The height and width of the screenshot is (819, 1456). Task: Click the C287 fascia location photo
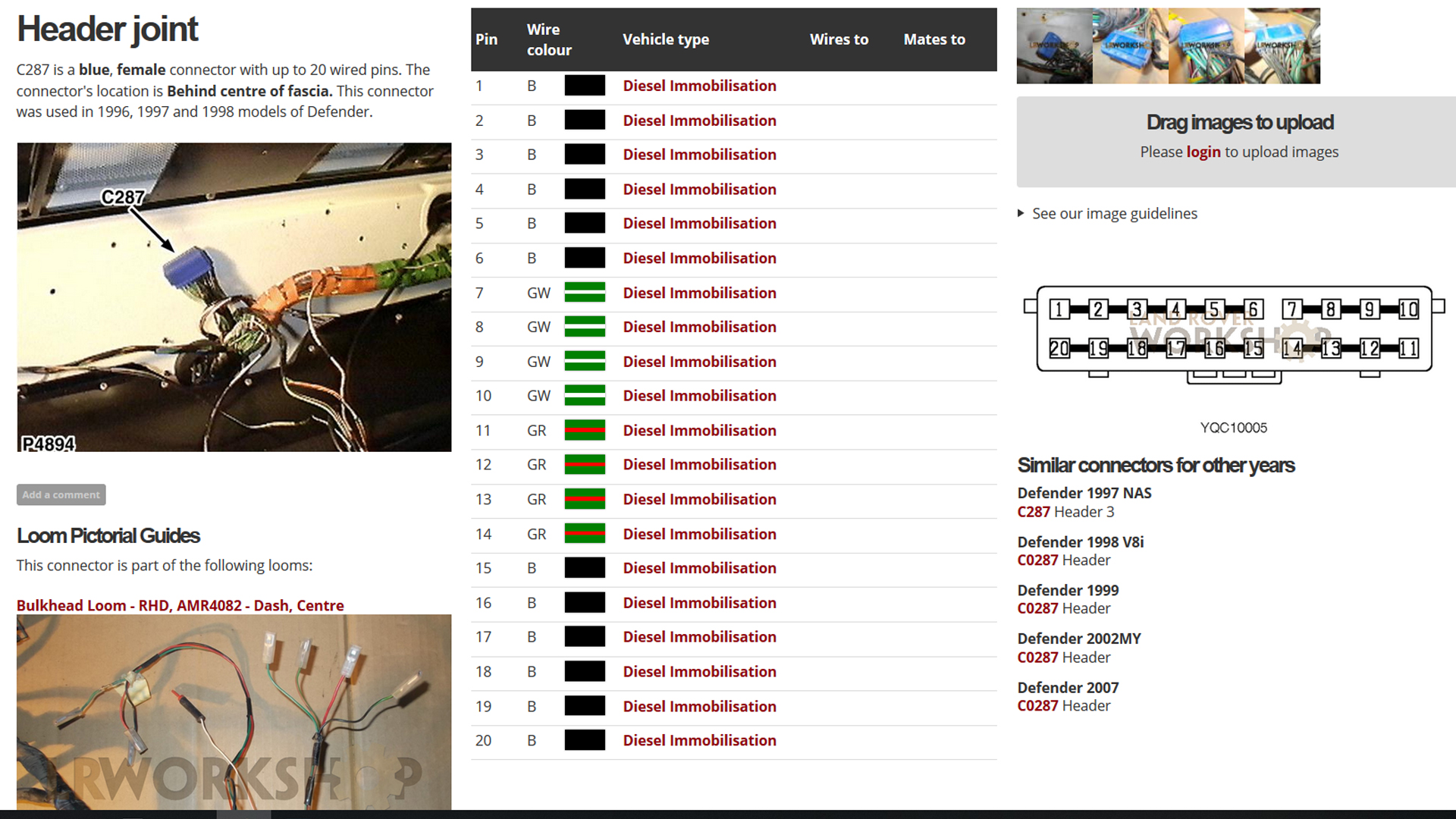[234, 297]
